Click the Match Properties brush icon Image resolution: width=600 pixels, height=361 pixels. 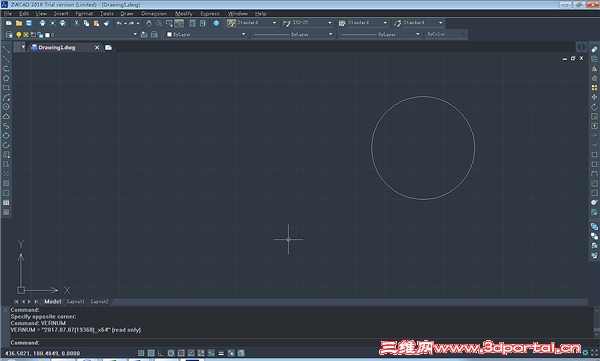click(x=106, y=23)
